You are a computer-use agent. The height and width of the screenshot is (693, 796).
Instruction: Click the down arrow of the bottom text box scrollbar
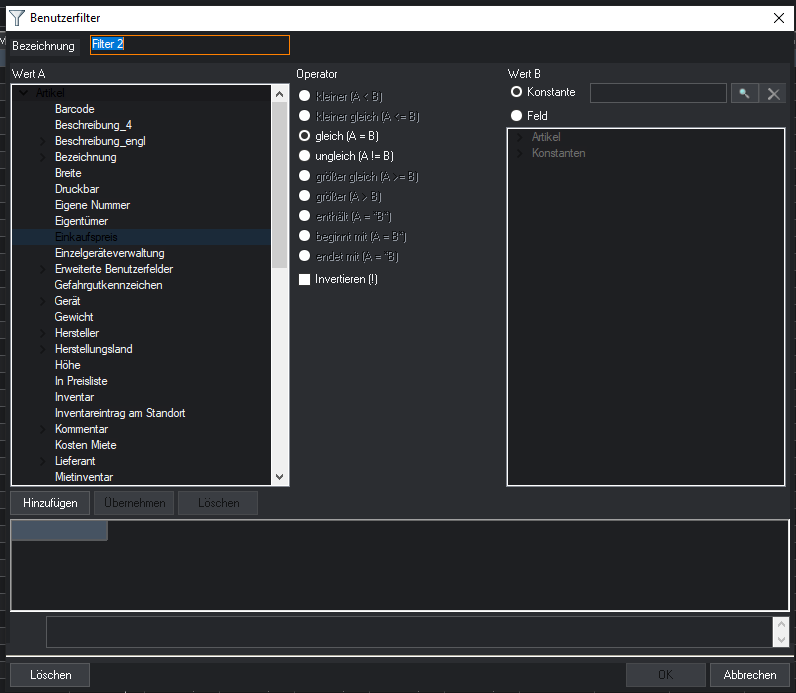[x=781, y=640]
